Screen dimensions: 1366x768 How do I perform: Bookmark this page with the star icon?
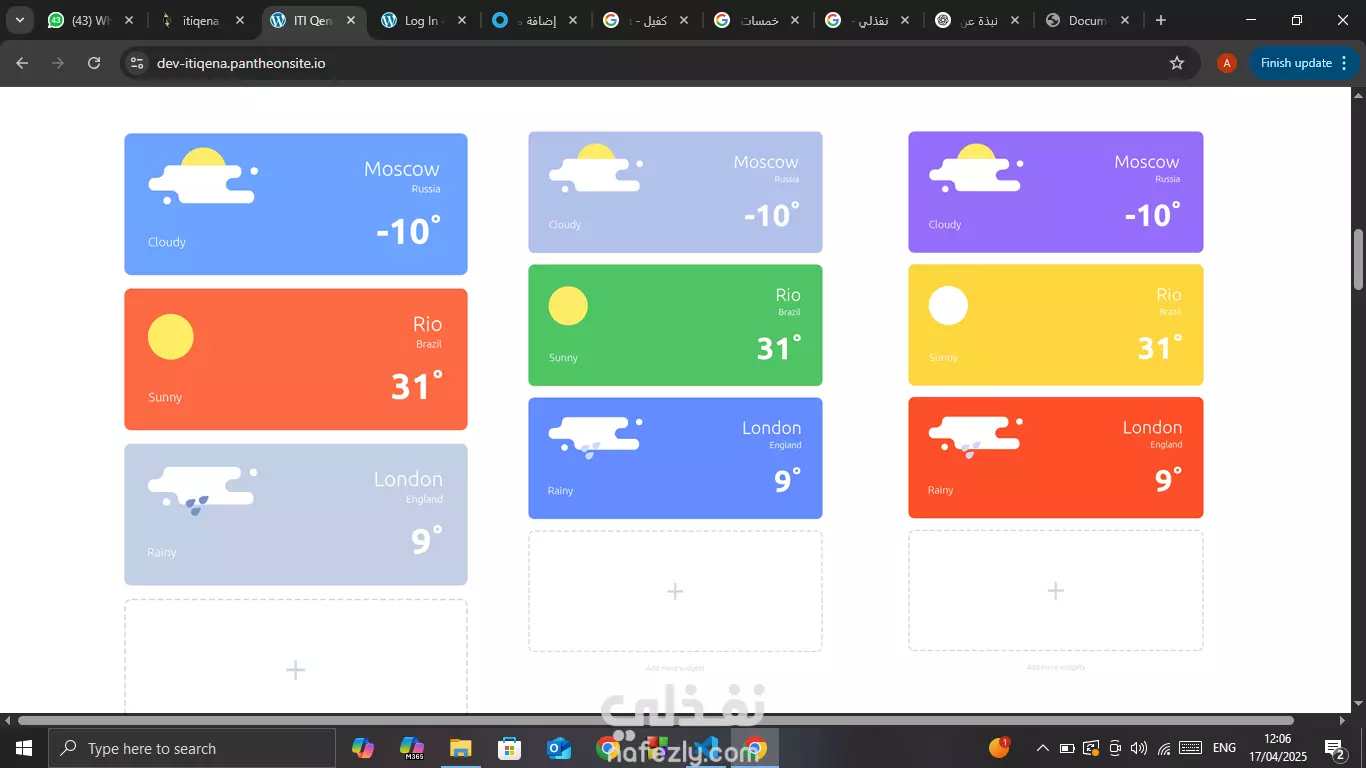(x=1177, y=63)
